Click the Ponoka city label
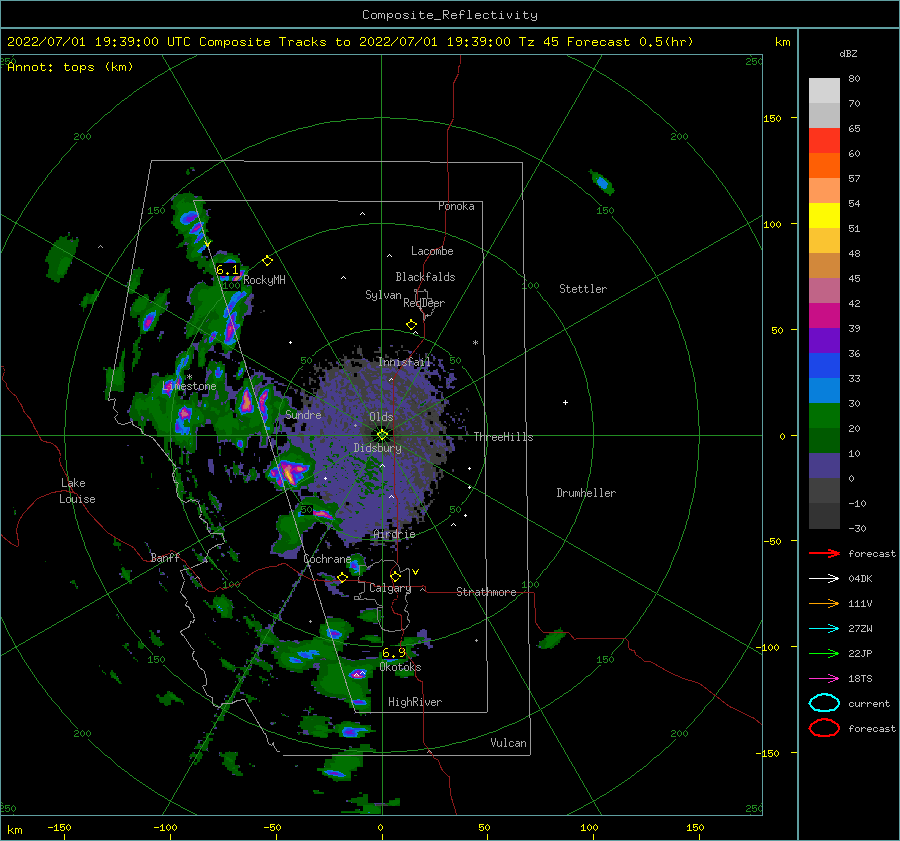900x841 pixels. click(456, 206)
